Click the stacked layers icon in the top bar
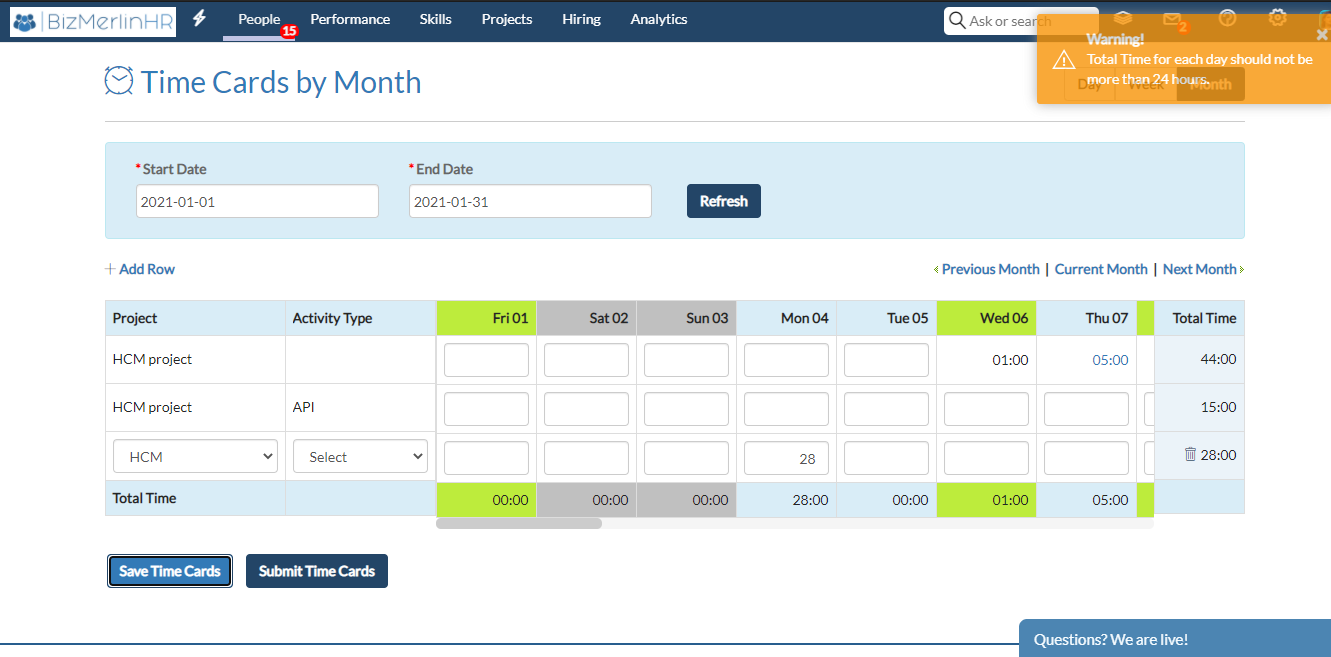 click(1121, 17)
